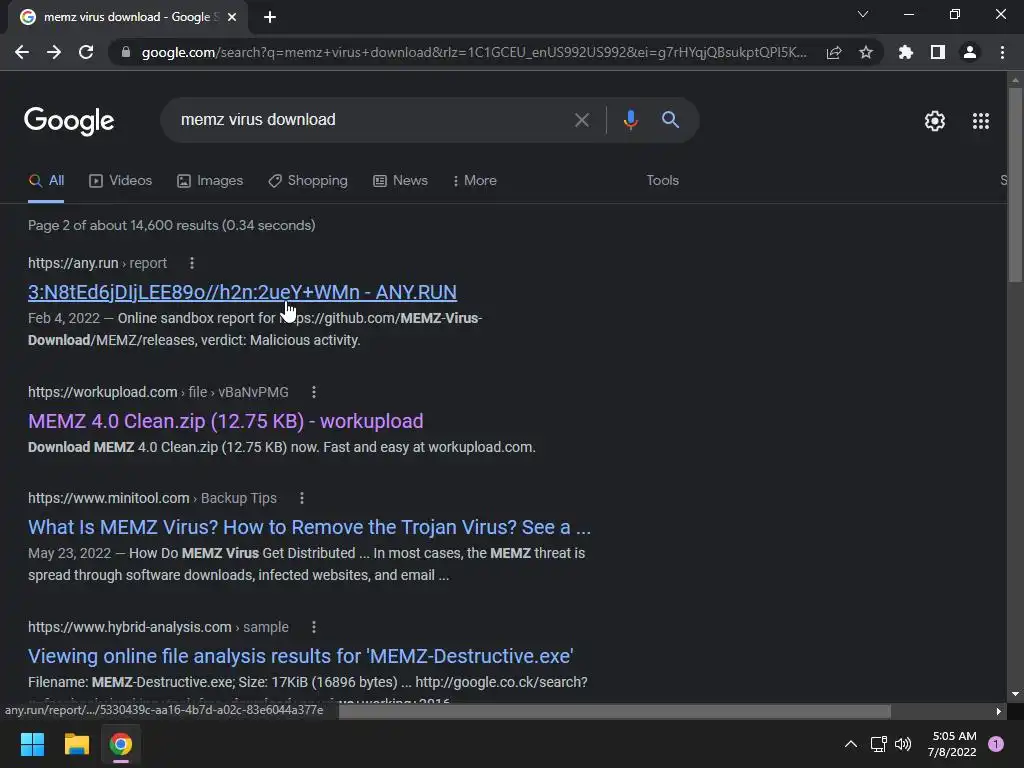Open the Chrome profile avatar
Image resolution: width=1024 pixels, height=768 pixels.
[x=970, y=52]
